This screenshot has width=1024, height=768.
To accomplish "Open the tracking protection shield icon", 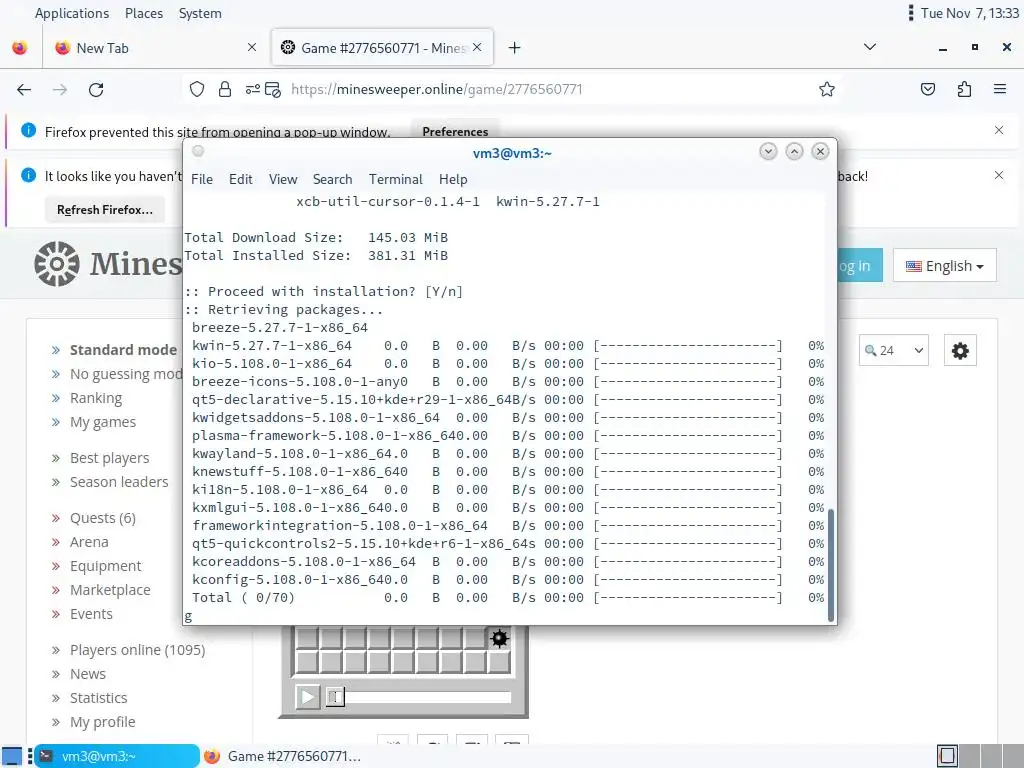I will tap(197, 89).
